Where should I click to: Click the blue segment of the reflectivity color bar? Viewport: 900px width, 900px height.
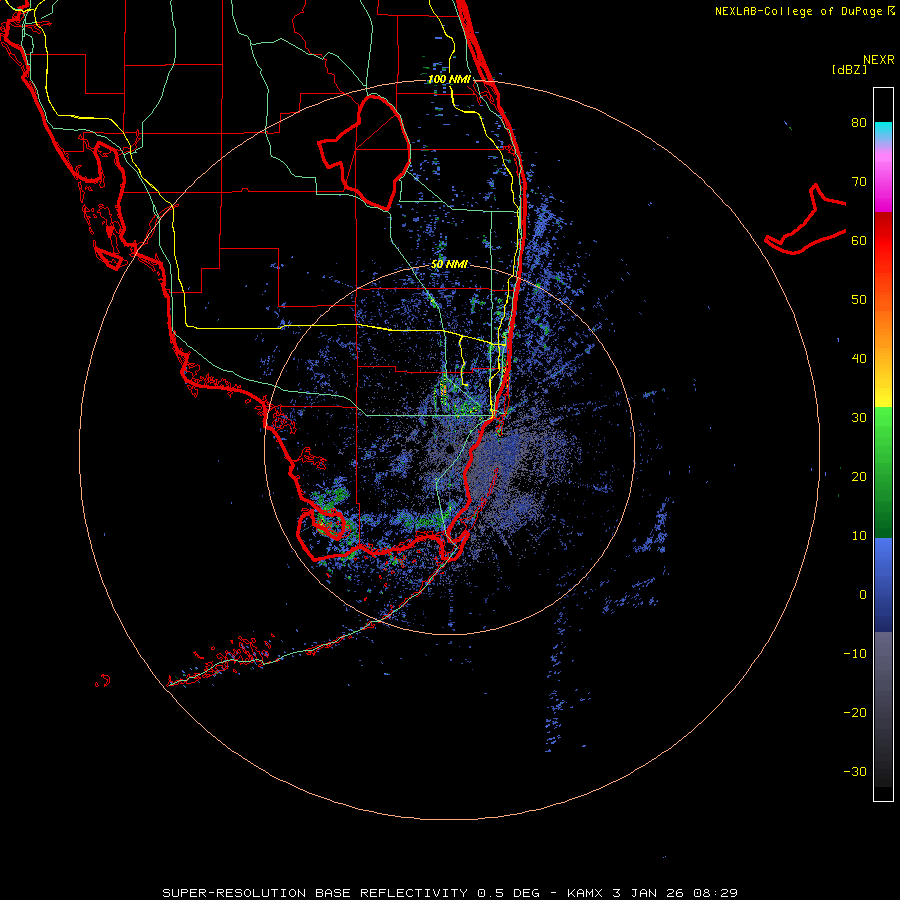(883, 585)
